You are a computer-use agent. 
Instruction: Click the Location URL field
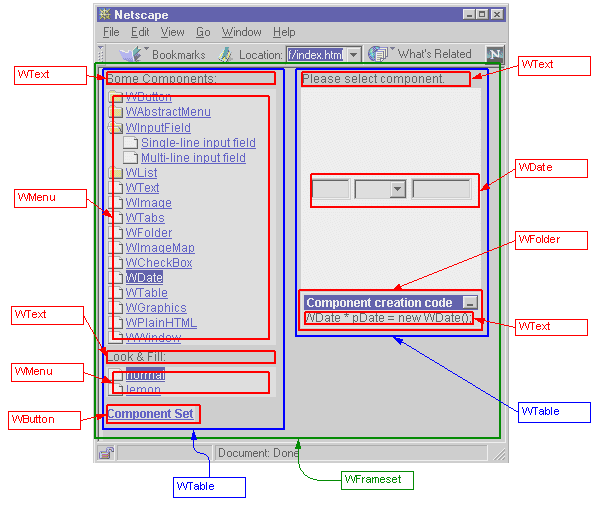[x=315, y=55]
